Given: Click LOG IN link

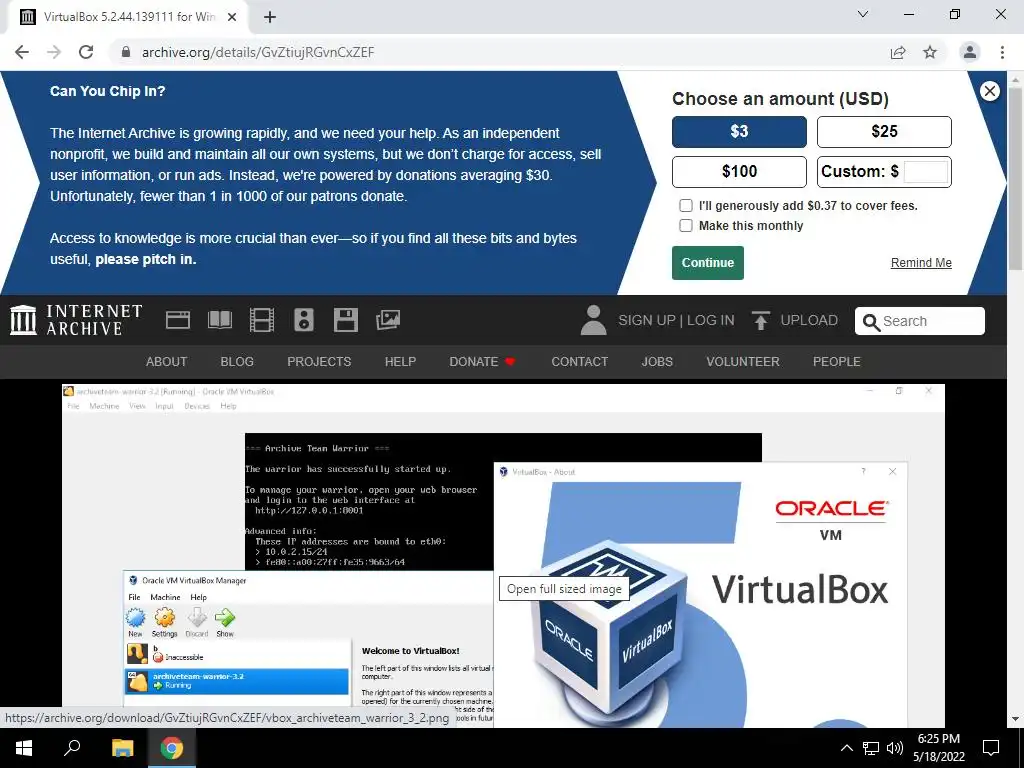Looking at the screenshot, I should pyautogui.click(x=711, y=320).
